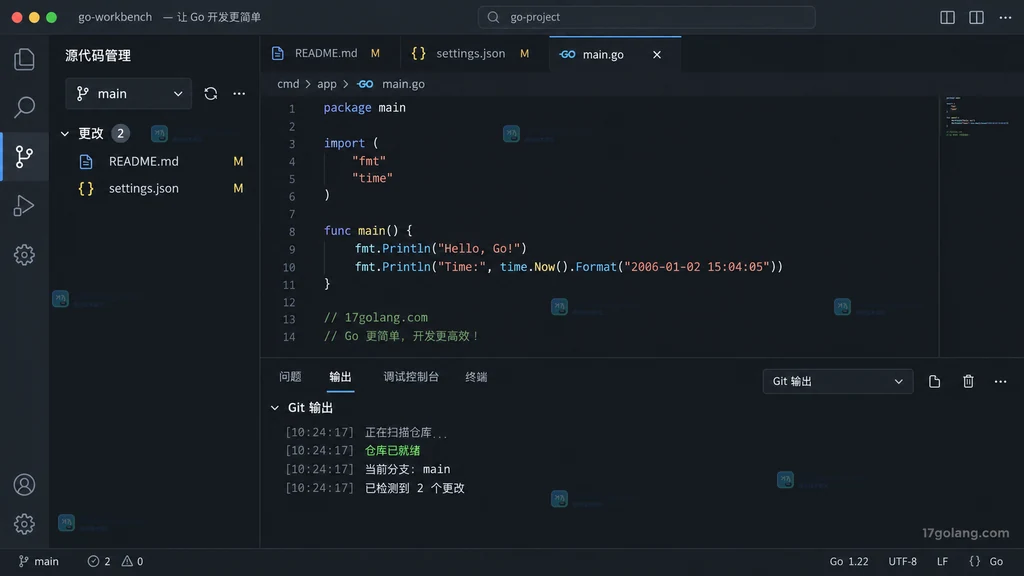
Task: Open the main branch selector dropdown
Action: coord(129,93)
